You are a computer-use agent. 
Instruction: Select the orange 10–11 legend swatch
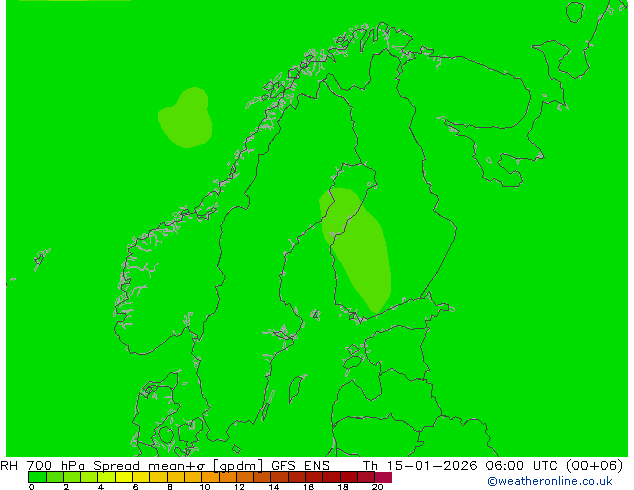click(210, 477)
